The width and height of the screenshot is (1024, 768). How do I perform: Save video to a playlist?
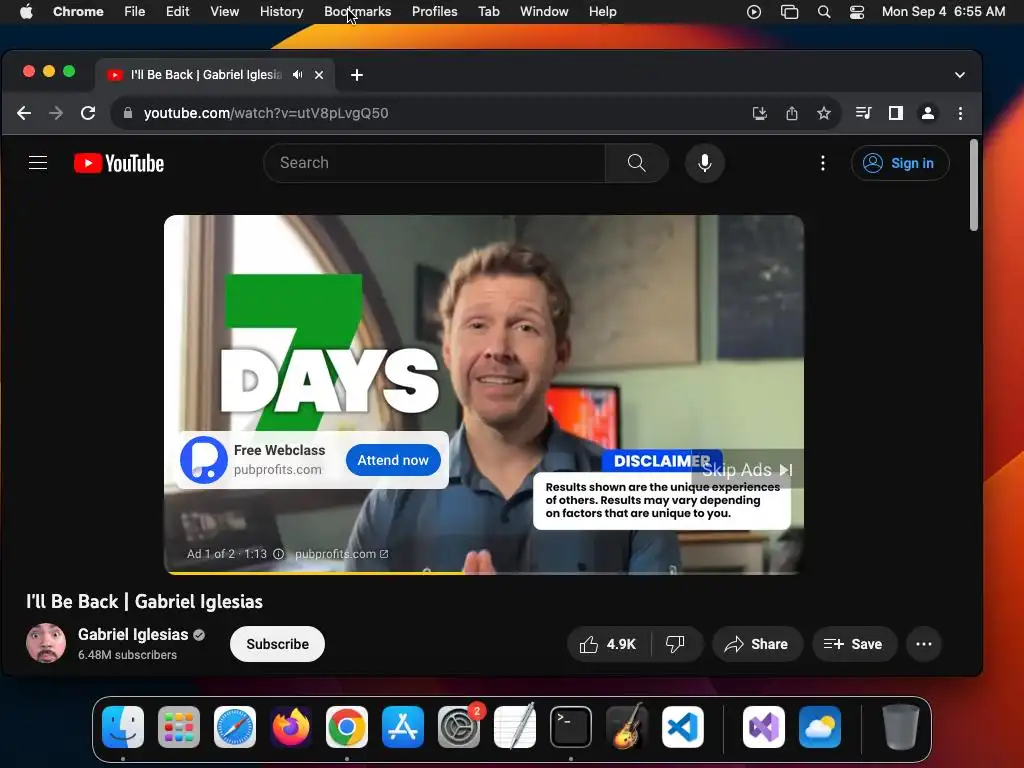tap(854, 644)
